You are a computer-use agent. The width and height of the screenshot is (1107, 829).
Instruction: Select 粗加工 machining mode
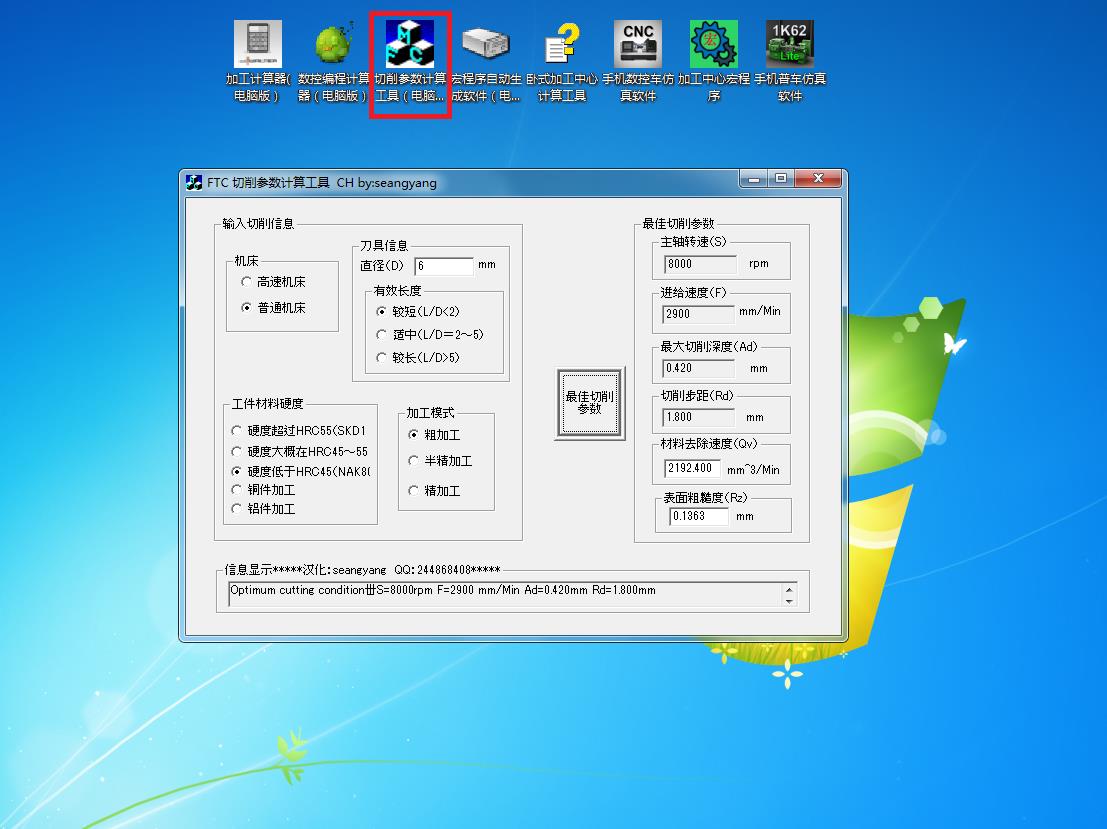pyautogui.click(x=434, y=435)
